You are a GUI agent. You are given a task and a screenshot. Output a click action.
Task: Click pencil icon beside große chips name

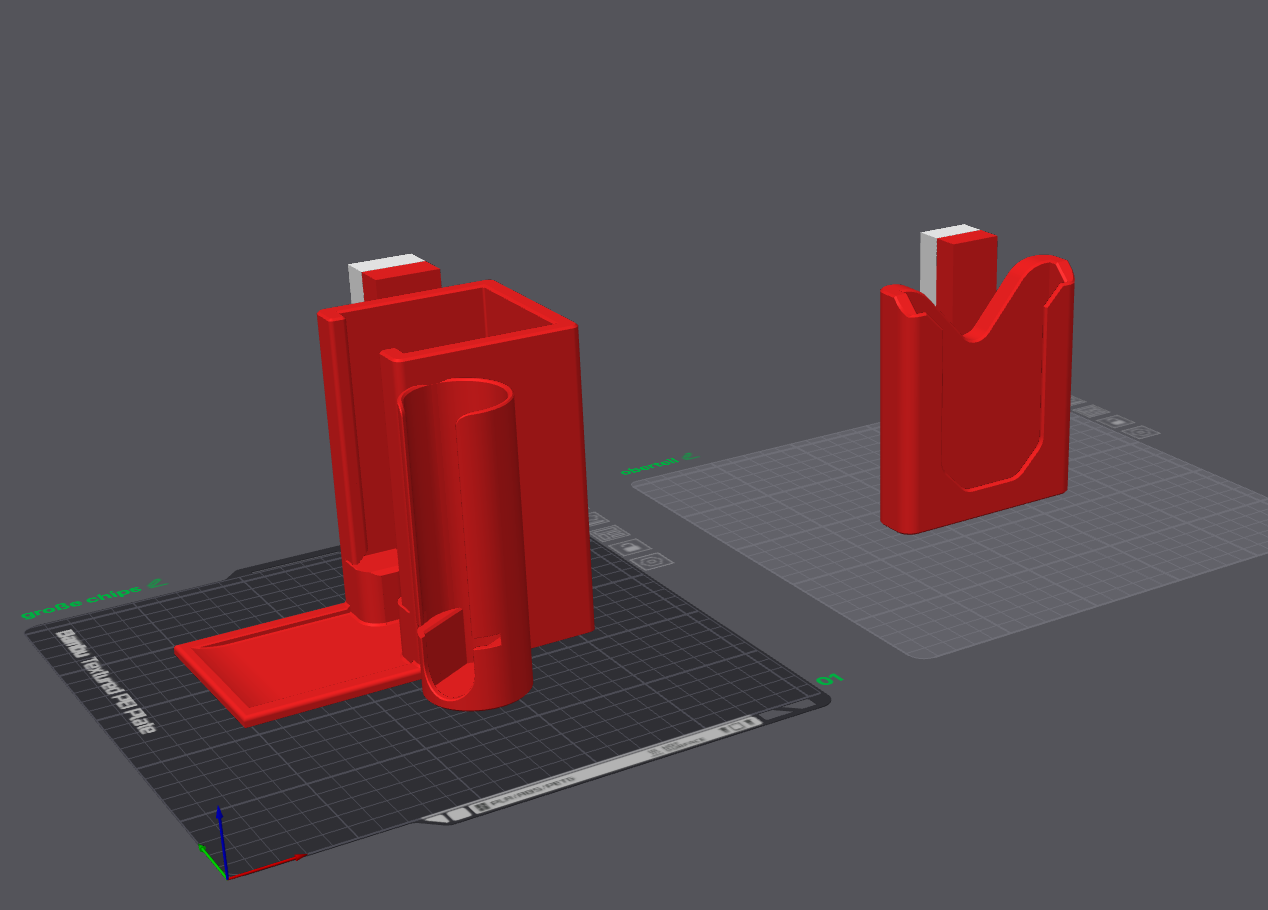click(157, 583)
